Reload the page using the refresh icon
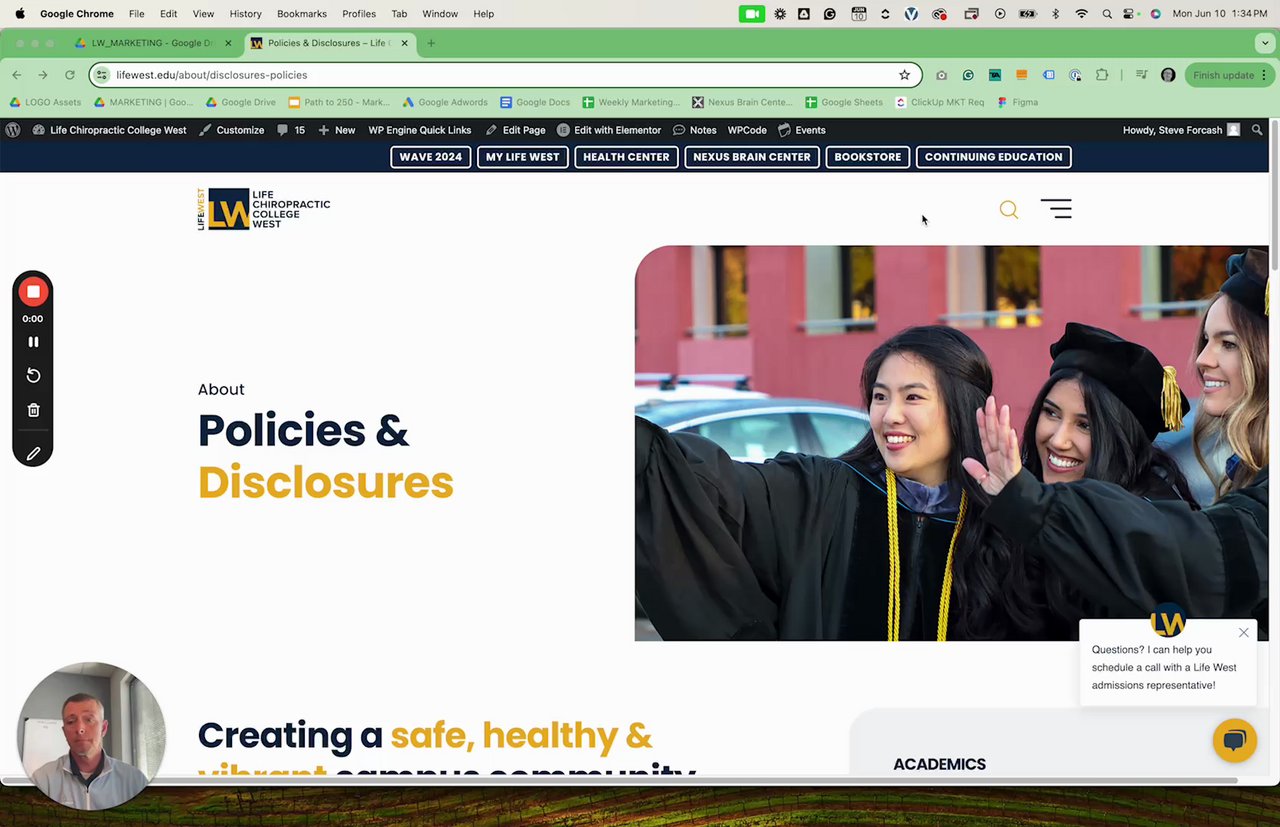Viewport: 1280px width, 827px height. (x=70, y=75)
